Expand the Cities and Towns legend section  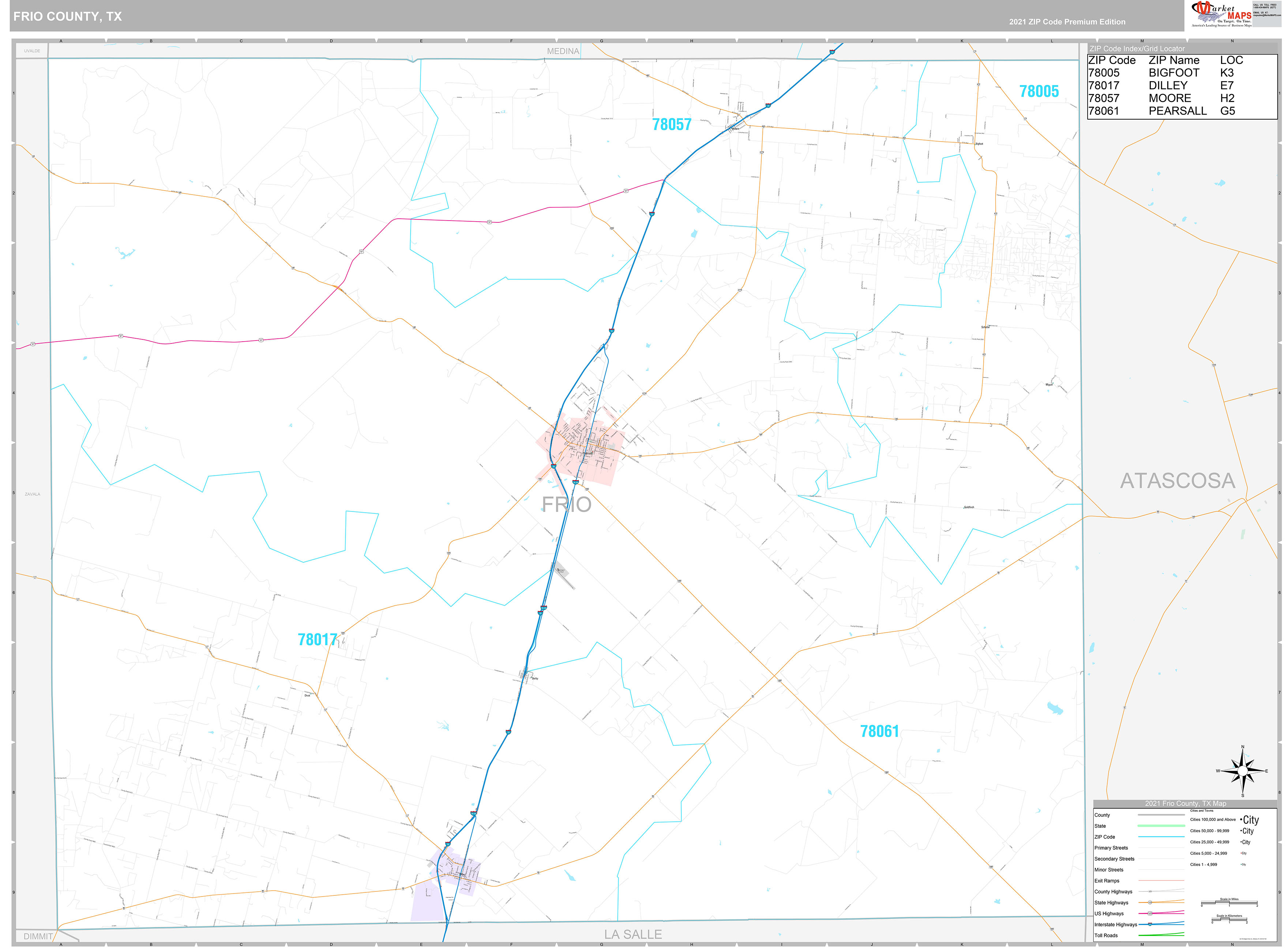(1202, 811)
